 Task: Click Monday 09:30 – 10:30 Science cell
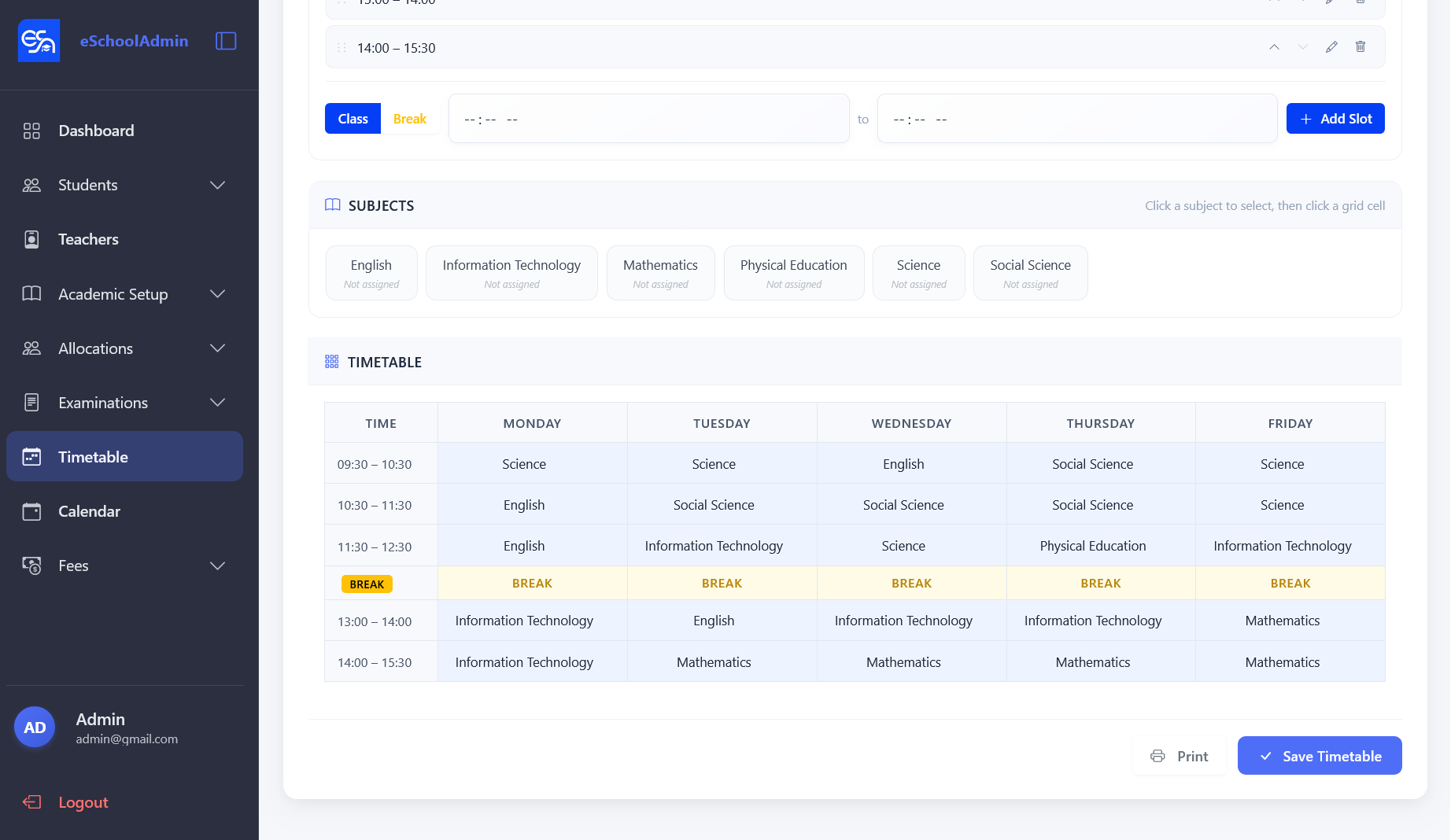533,464
